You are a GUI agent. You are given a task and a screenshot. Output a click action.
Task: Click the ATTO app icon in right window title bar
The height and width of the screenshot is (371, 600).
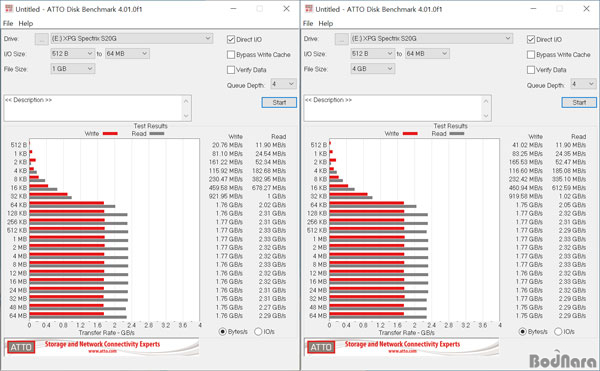click(x=309, y=9)
